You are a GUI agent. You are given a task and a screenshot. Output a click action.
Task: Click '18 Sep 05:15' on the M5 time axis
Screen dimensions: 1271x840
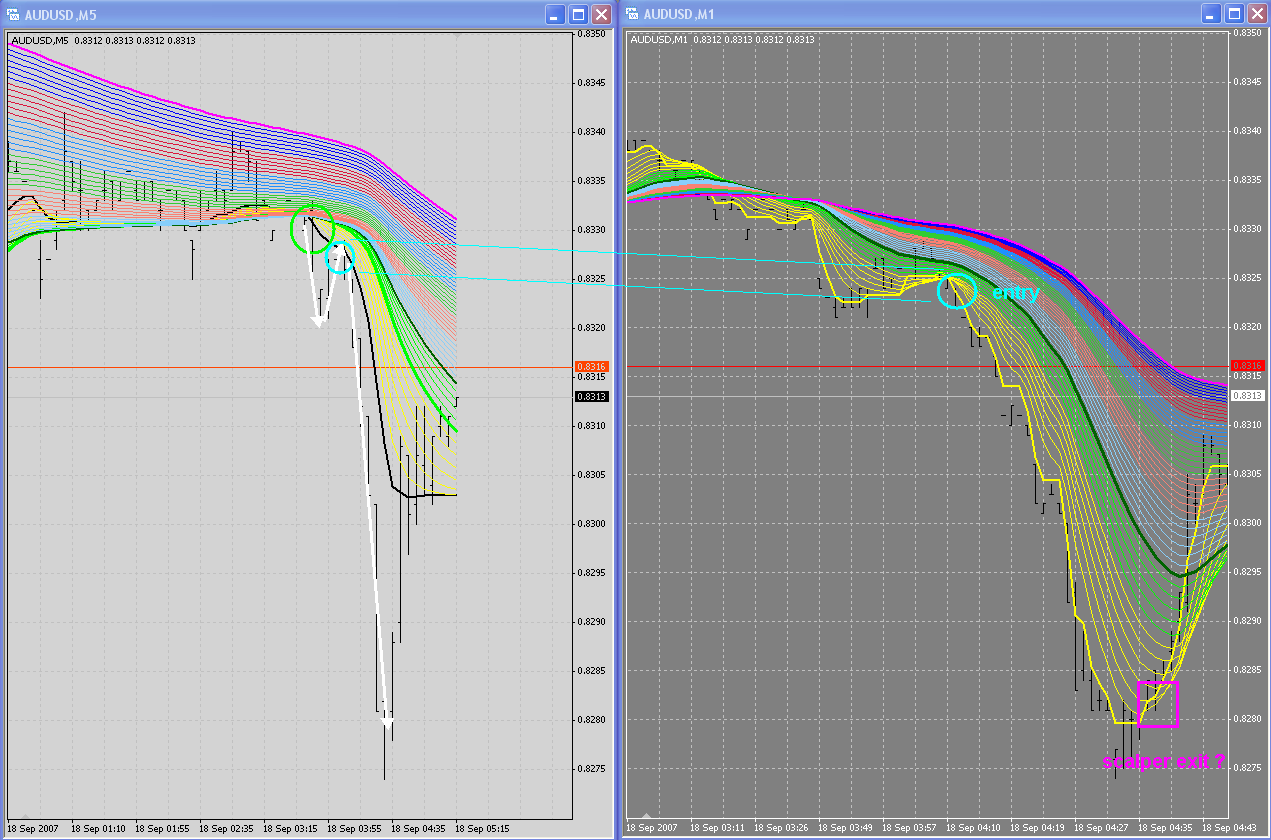pos(482,829)
